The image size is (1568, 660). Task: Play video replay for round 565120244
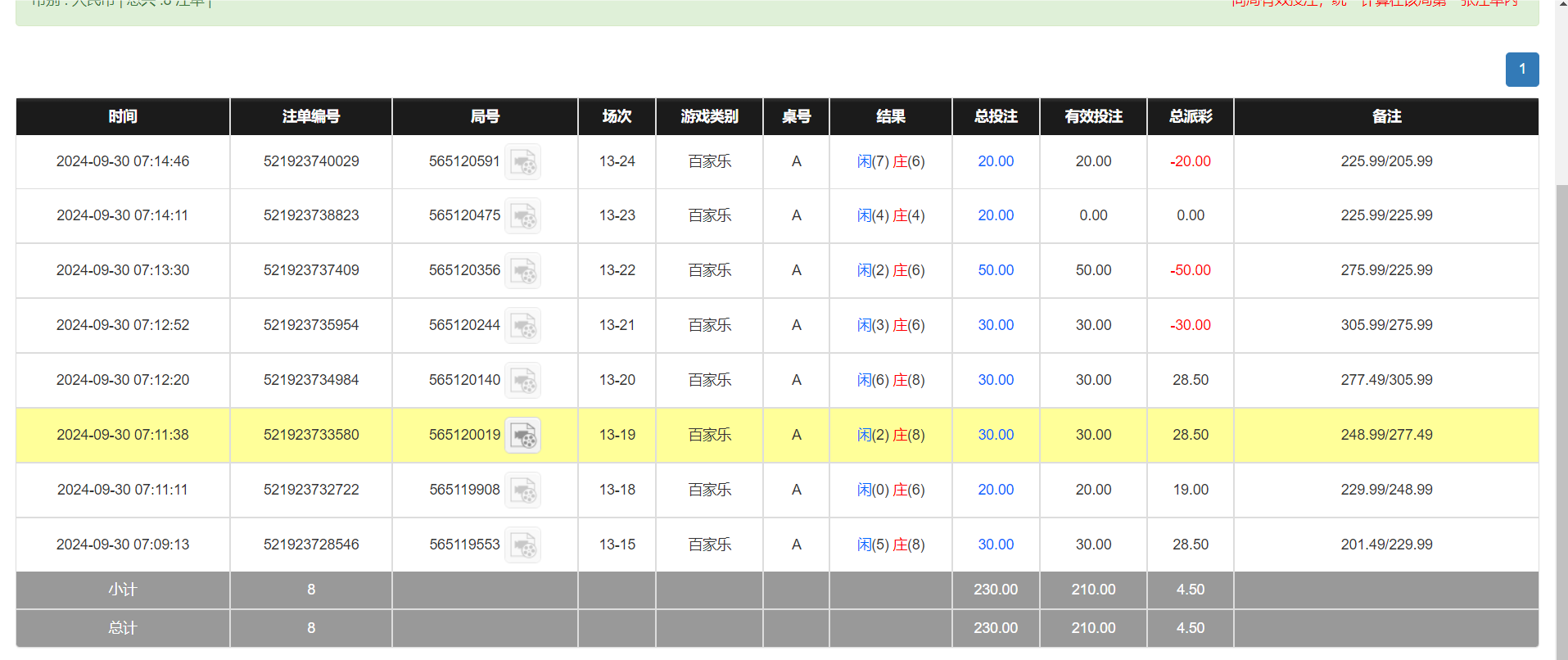tap(522, 326)
